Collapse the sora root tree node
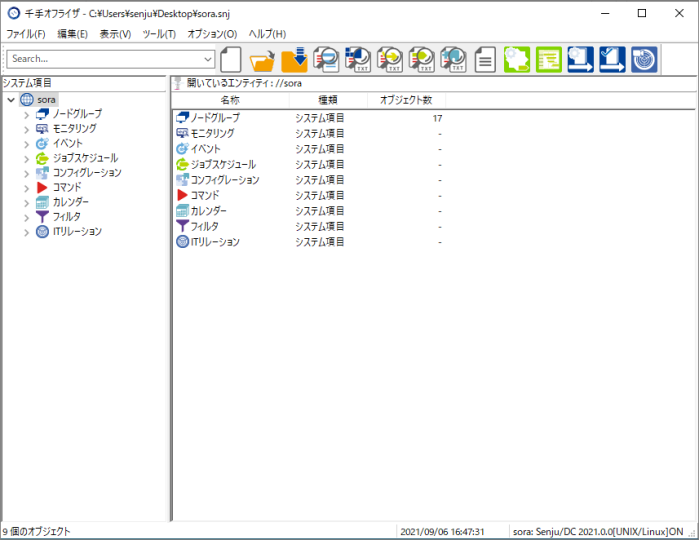The height and width of the screenshot is (540, 699). 12,100
